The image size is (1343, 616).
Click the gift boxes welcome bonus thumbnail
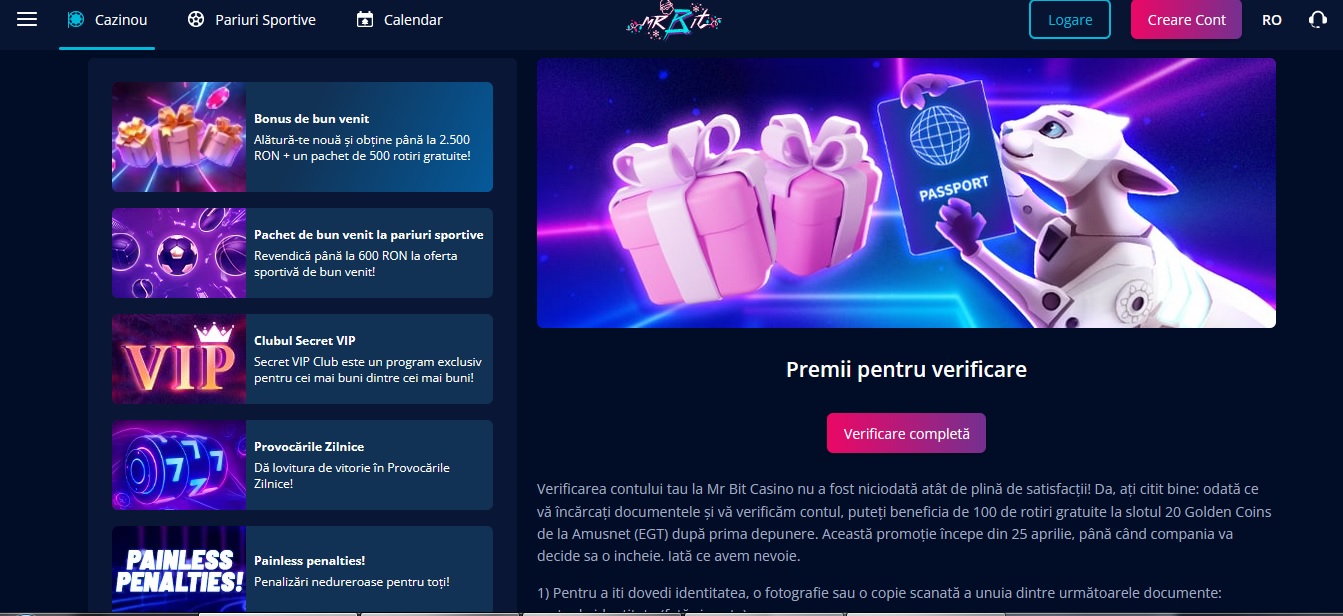179,137
